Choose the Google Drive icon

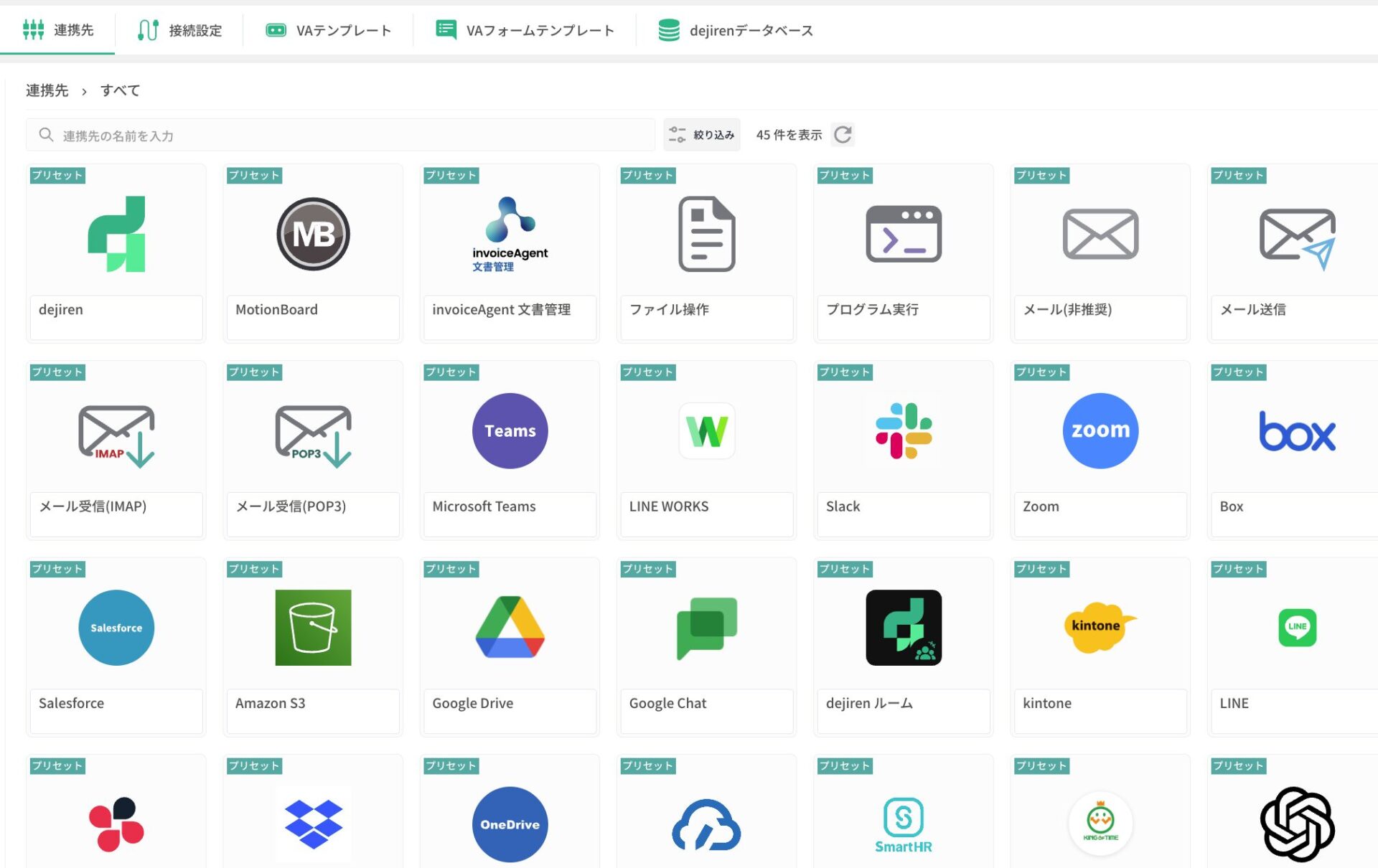coord(510,627)
